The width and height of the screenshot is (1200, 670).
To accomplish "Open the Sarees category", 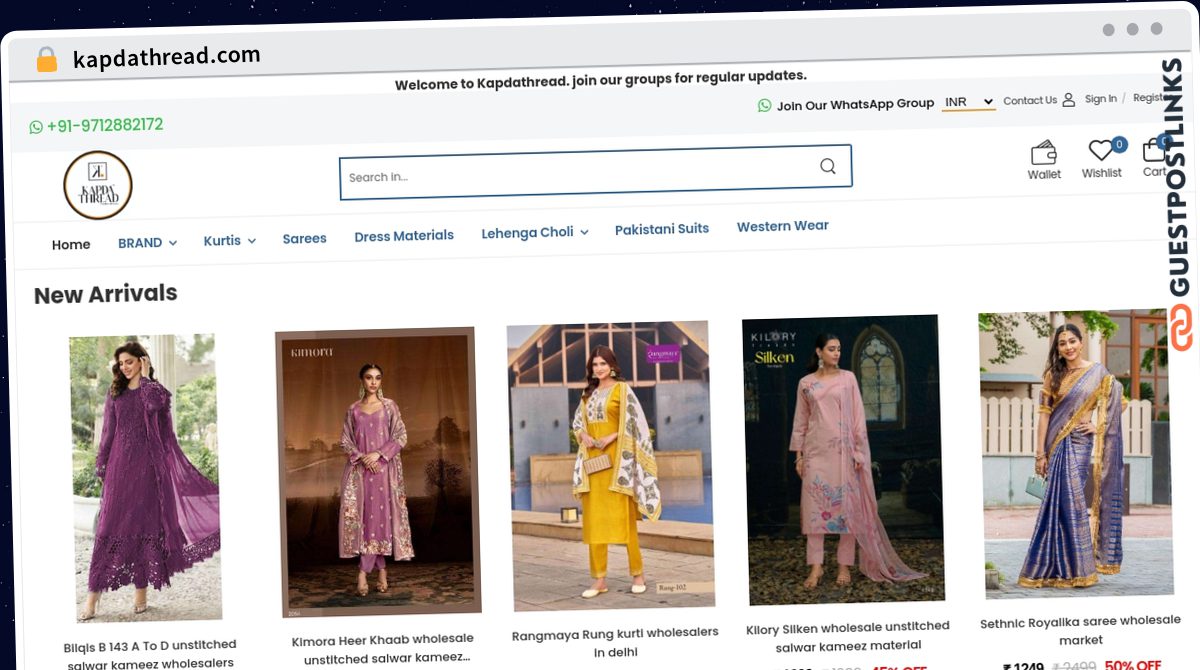I will pos(305,239).
